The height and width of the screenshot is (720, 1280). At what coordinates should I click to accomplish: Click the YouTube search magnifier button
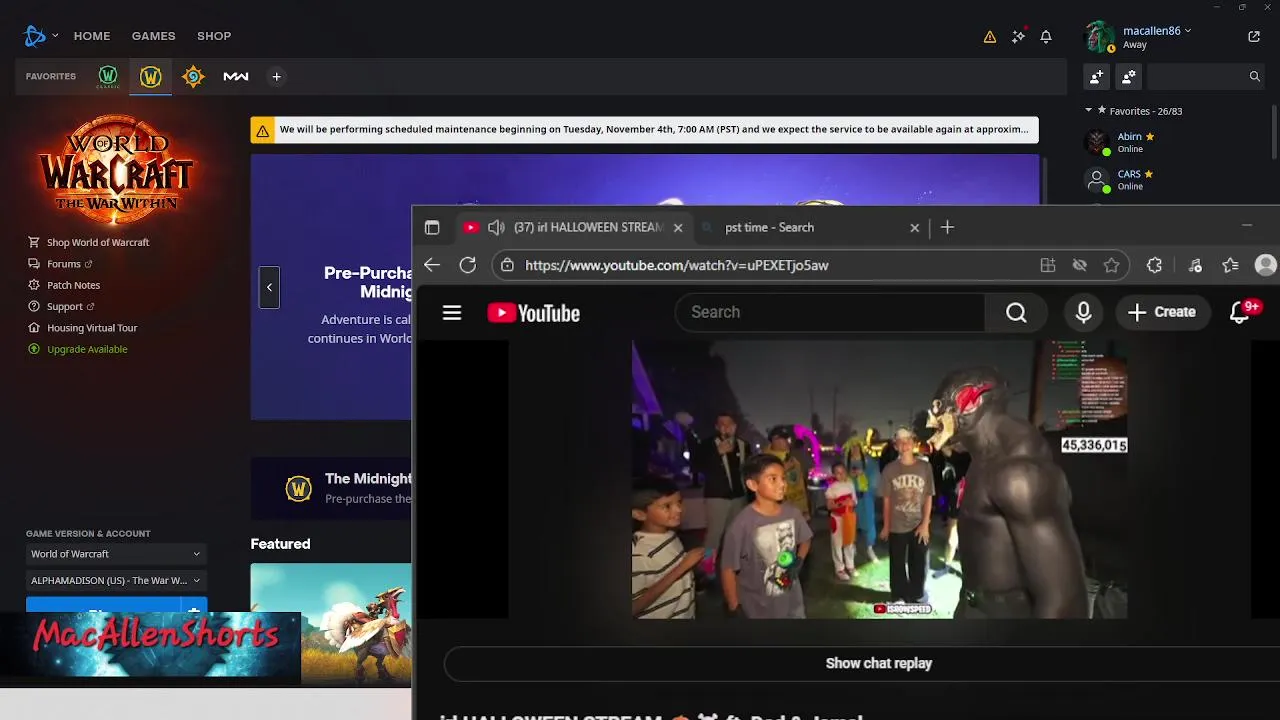(x=1017, y=313)
